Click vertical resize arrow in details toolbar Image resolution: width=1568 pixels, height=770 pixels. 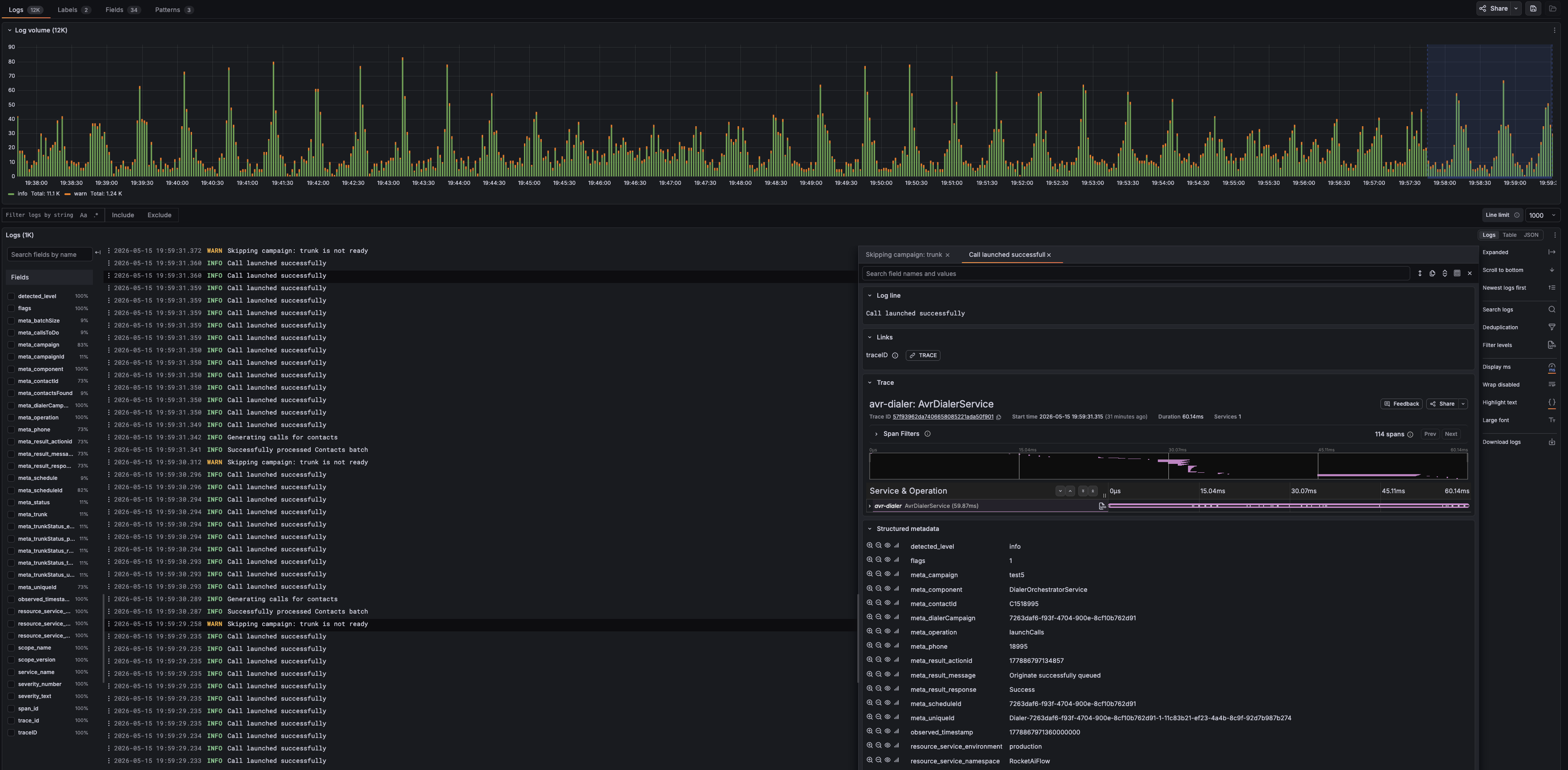[1420, 273]
